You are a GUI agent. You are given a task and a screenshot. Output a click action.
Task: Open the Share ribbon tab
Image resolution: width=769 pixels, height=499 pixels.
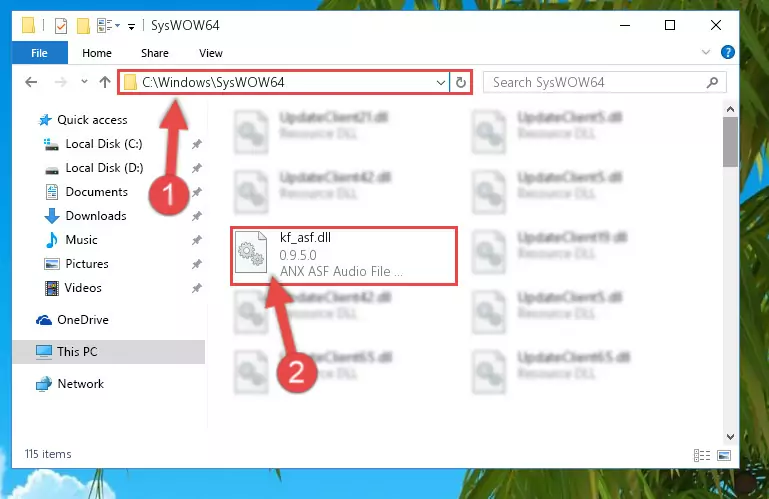point(155,53)
